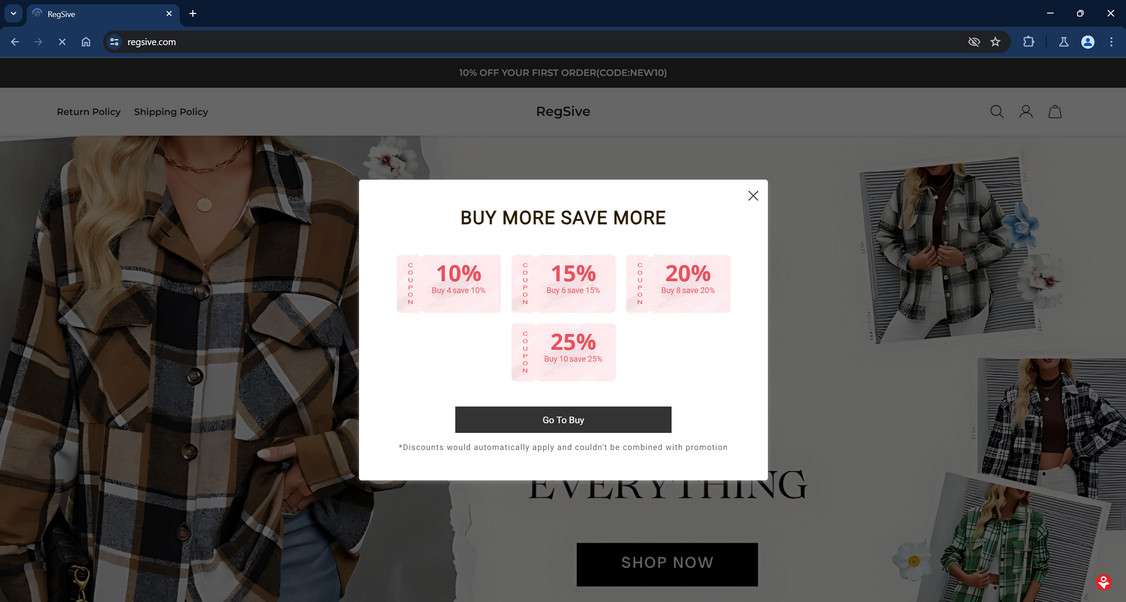Open the site search magnifier icon
This screenshot has width=1126, height=602.
click(x=997, y=111)
